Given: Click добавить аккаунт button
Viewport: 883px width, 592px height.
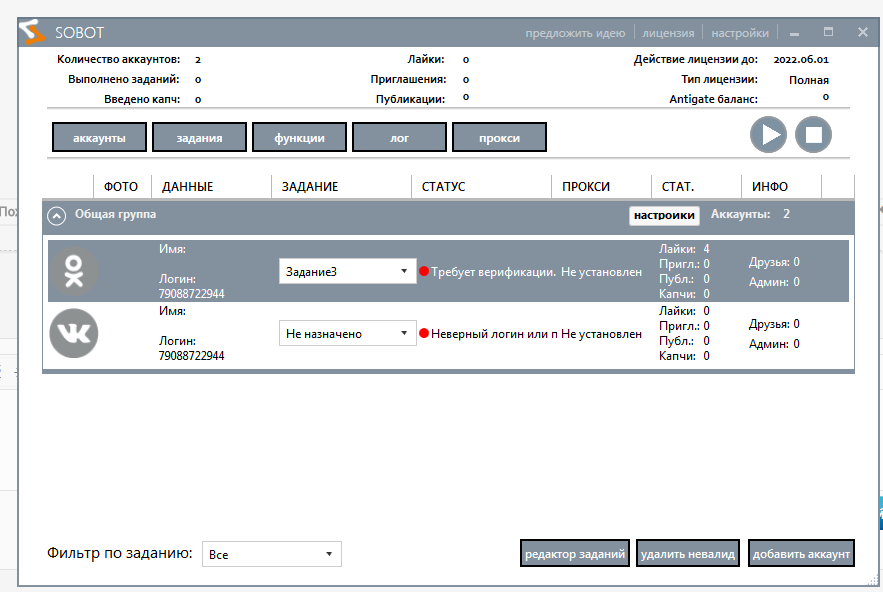Looking at the screenshot, I should point(801,554).
